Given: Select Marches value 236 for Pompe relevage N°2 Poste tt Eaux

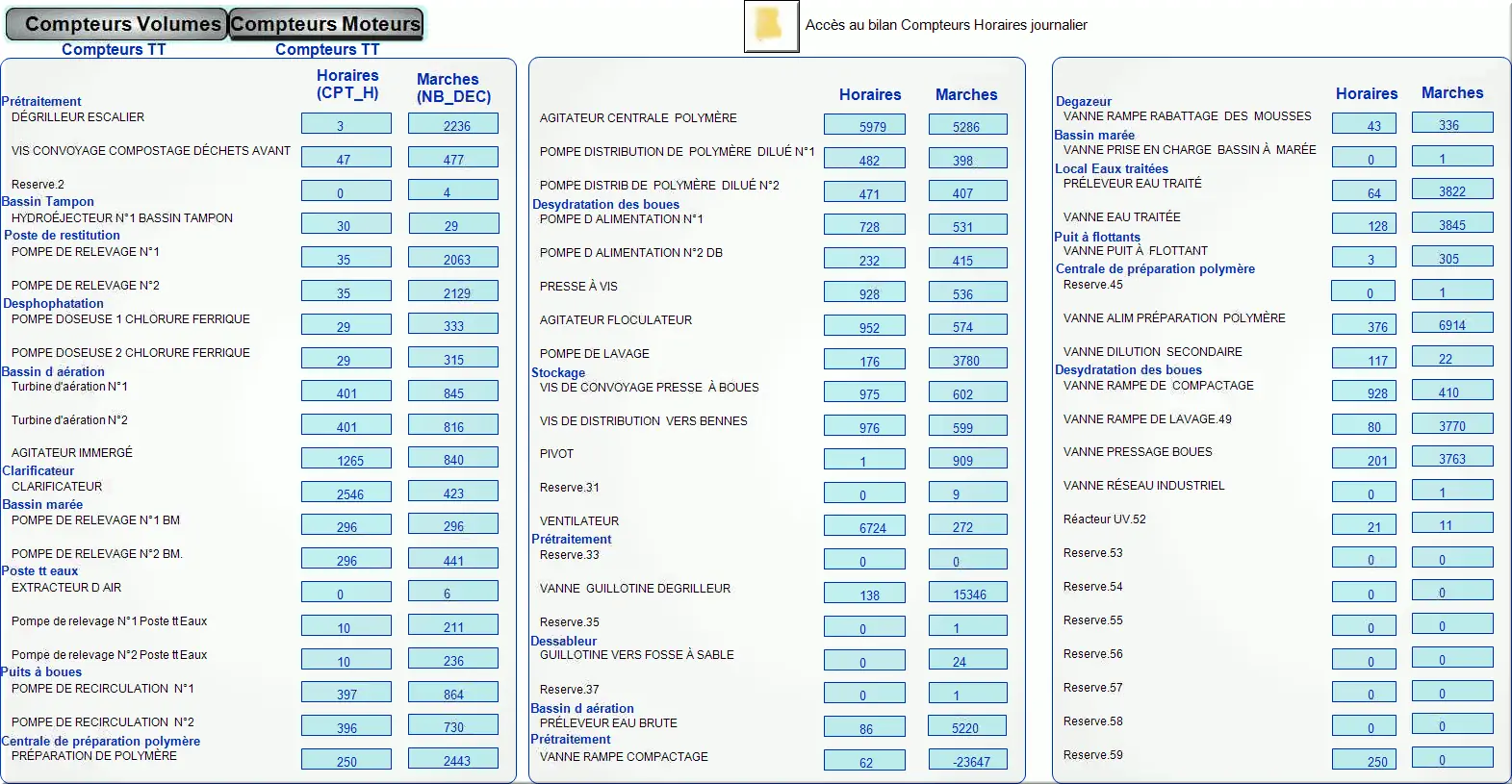Looking at the screenshot, I should 453,660.
